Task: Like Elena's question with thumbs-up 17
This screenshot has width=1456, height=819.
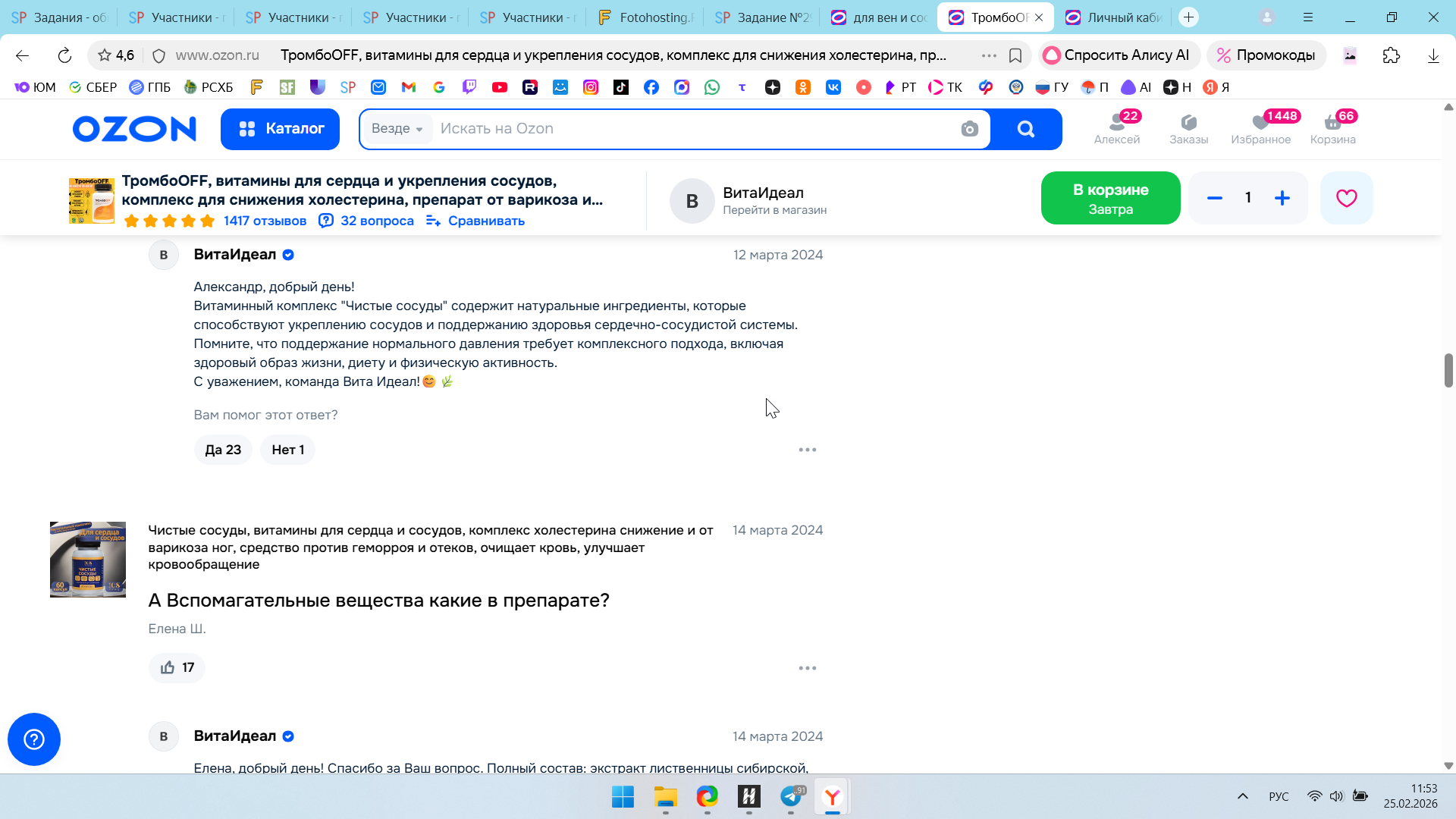Action: (177, 667)
